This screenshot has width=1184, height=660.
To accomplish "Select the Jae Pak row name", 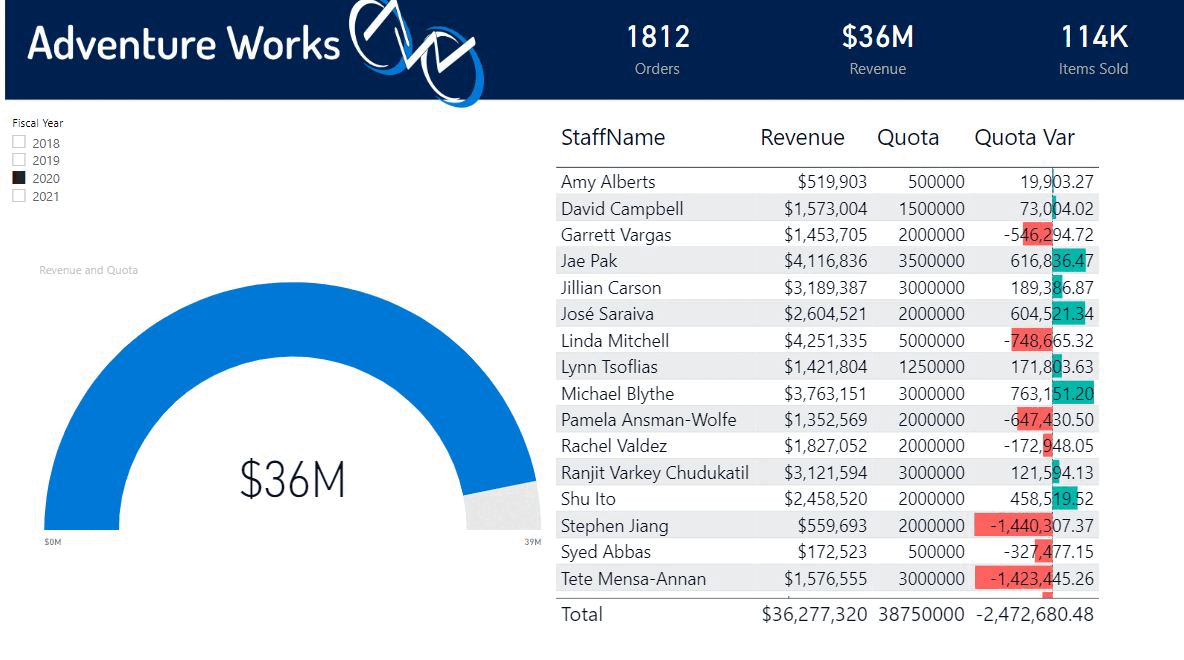I will point(589,261).
